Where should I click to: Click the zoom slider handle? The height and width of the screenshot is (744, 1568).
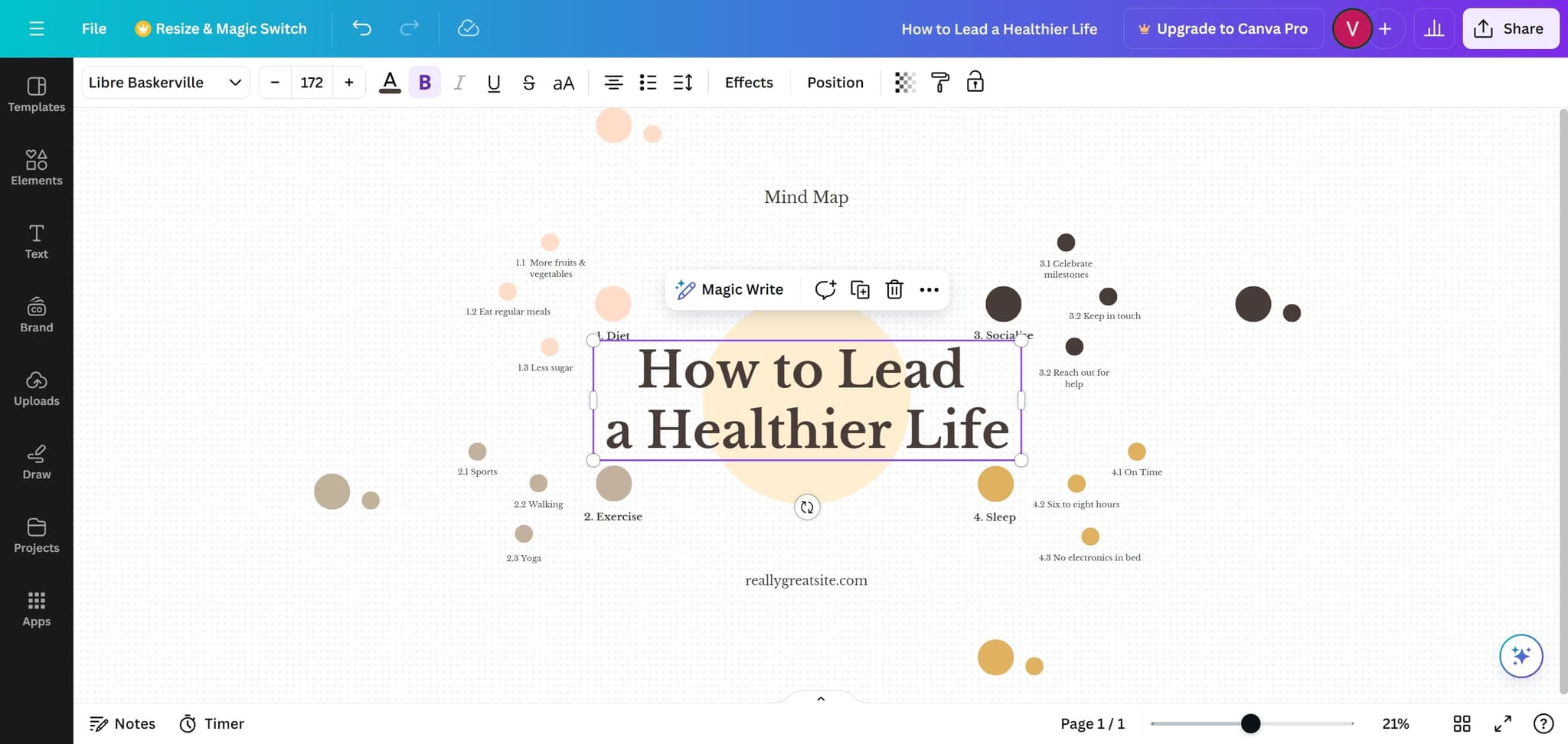(x=1250, y=723)
